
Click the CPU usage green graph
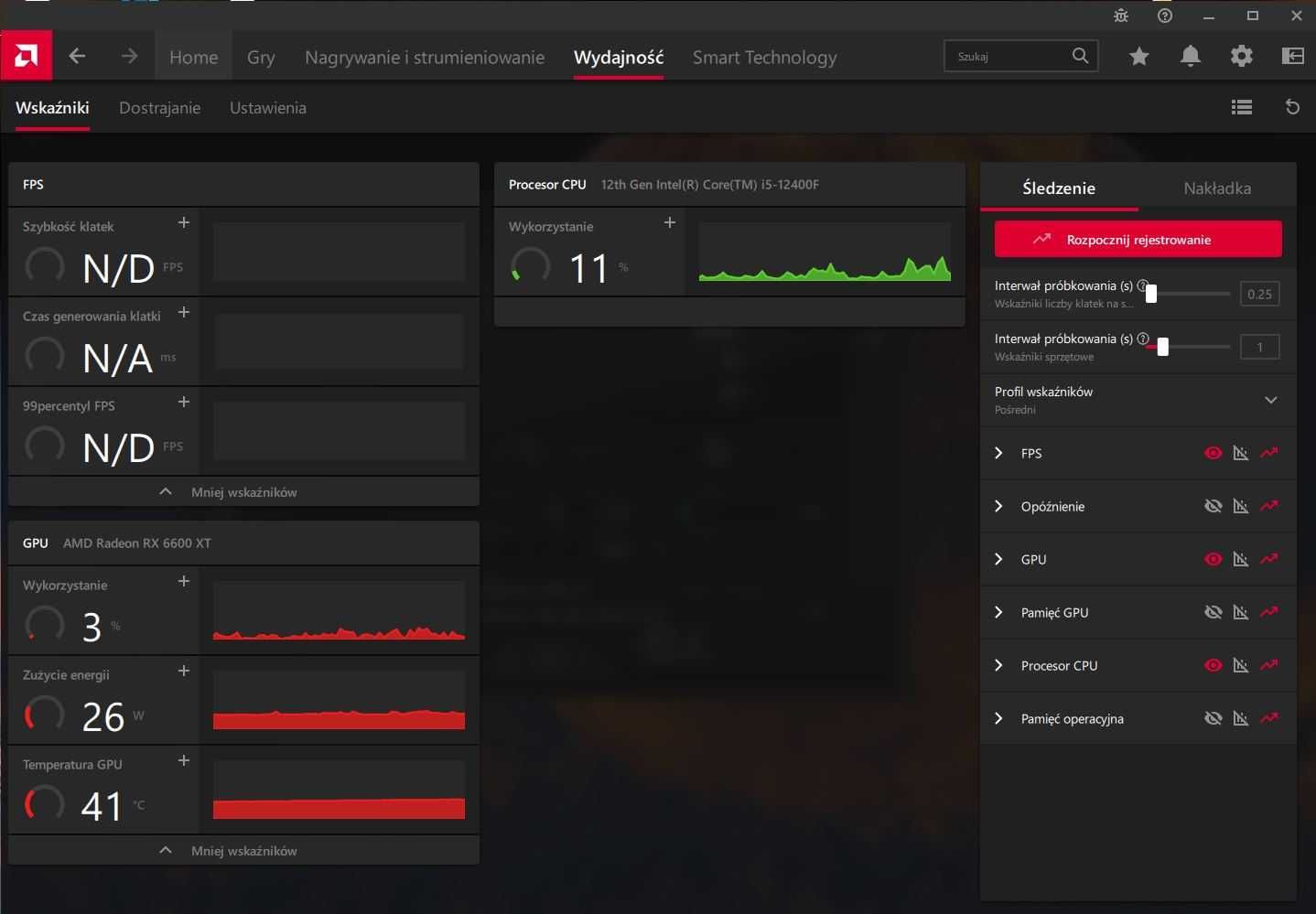825,252
